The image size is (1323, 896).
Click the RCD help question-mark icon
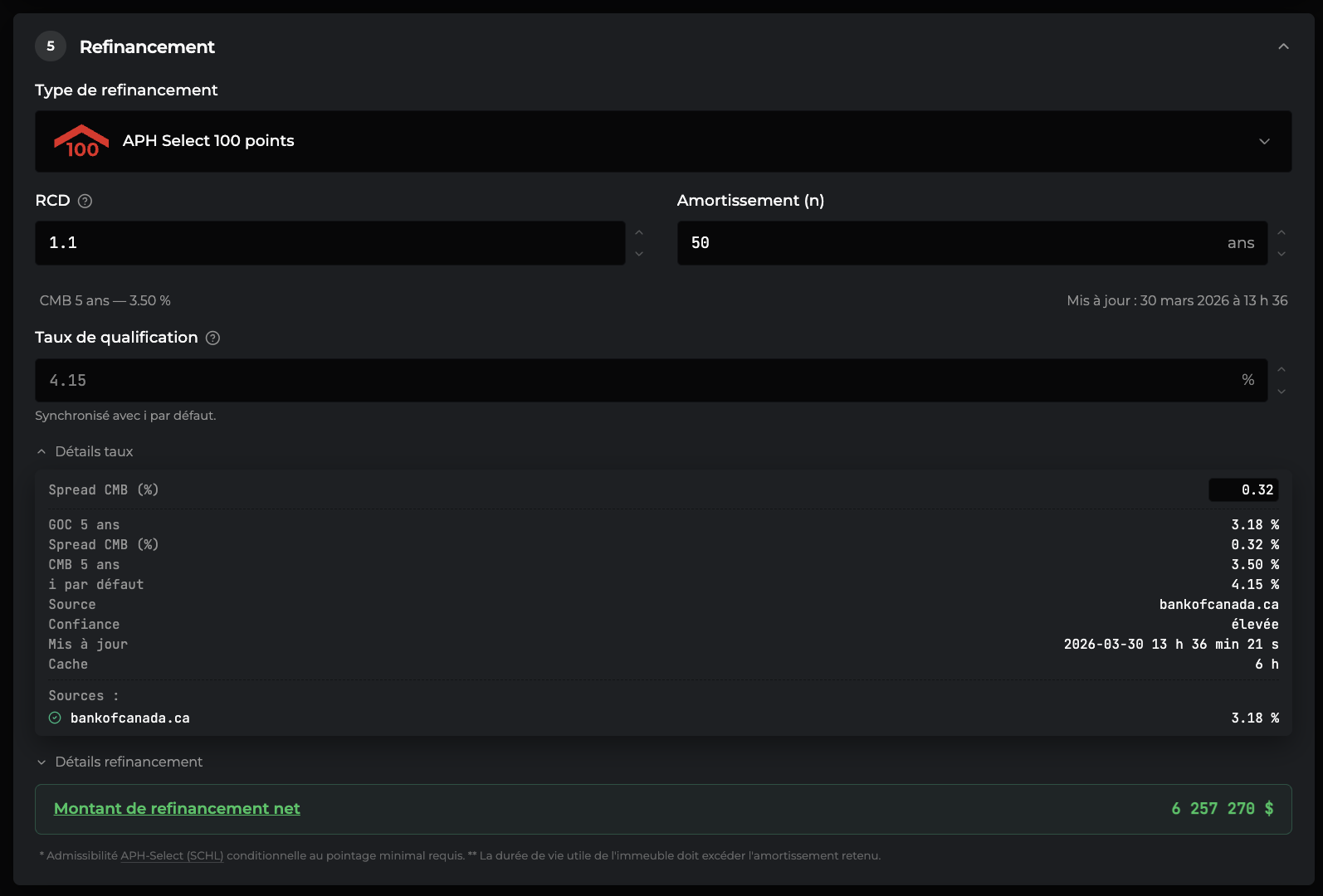click(85, 201)
